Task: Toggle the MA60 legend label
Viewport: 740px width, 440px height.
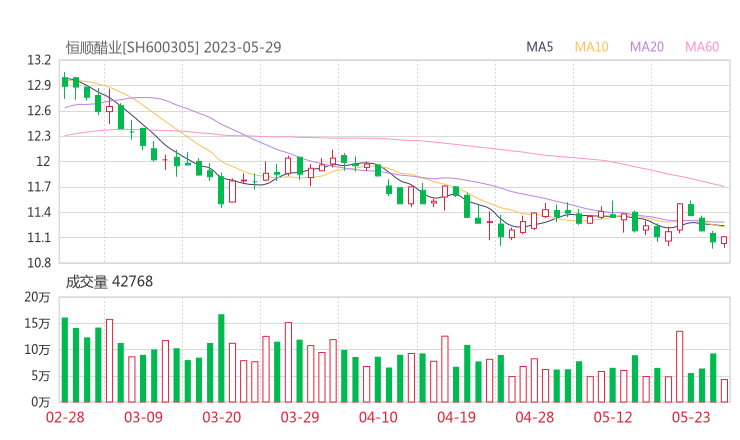Action: (702, 47)
